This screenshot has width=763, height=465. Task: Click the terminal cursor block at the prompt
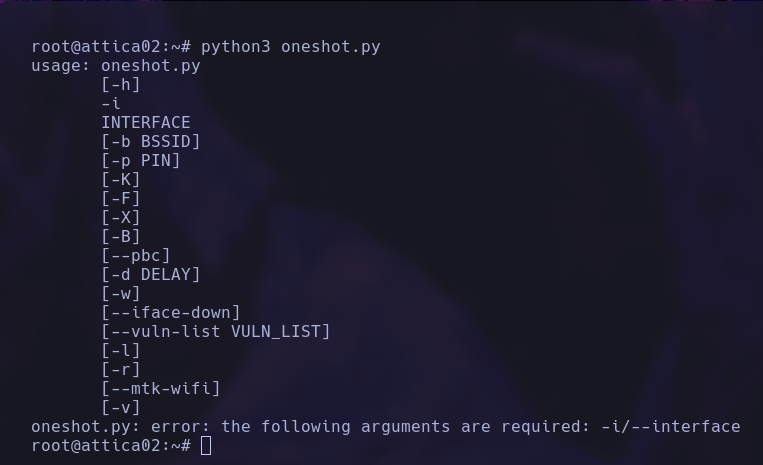click(x=206, y=446)
